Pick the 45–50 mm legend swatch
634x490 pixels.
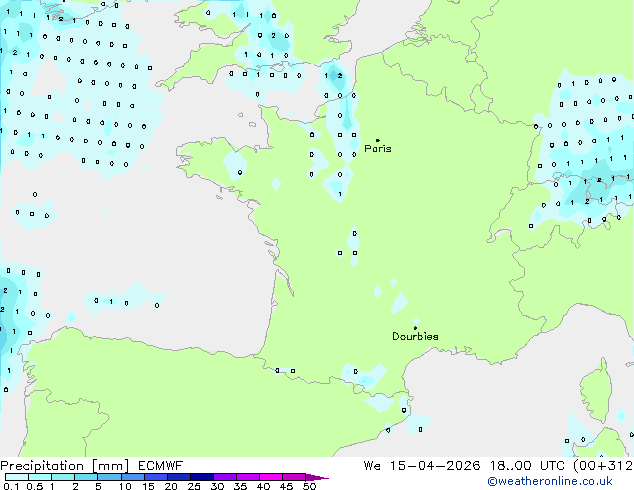[x=294, y=477]
